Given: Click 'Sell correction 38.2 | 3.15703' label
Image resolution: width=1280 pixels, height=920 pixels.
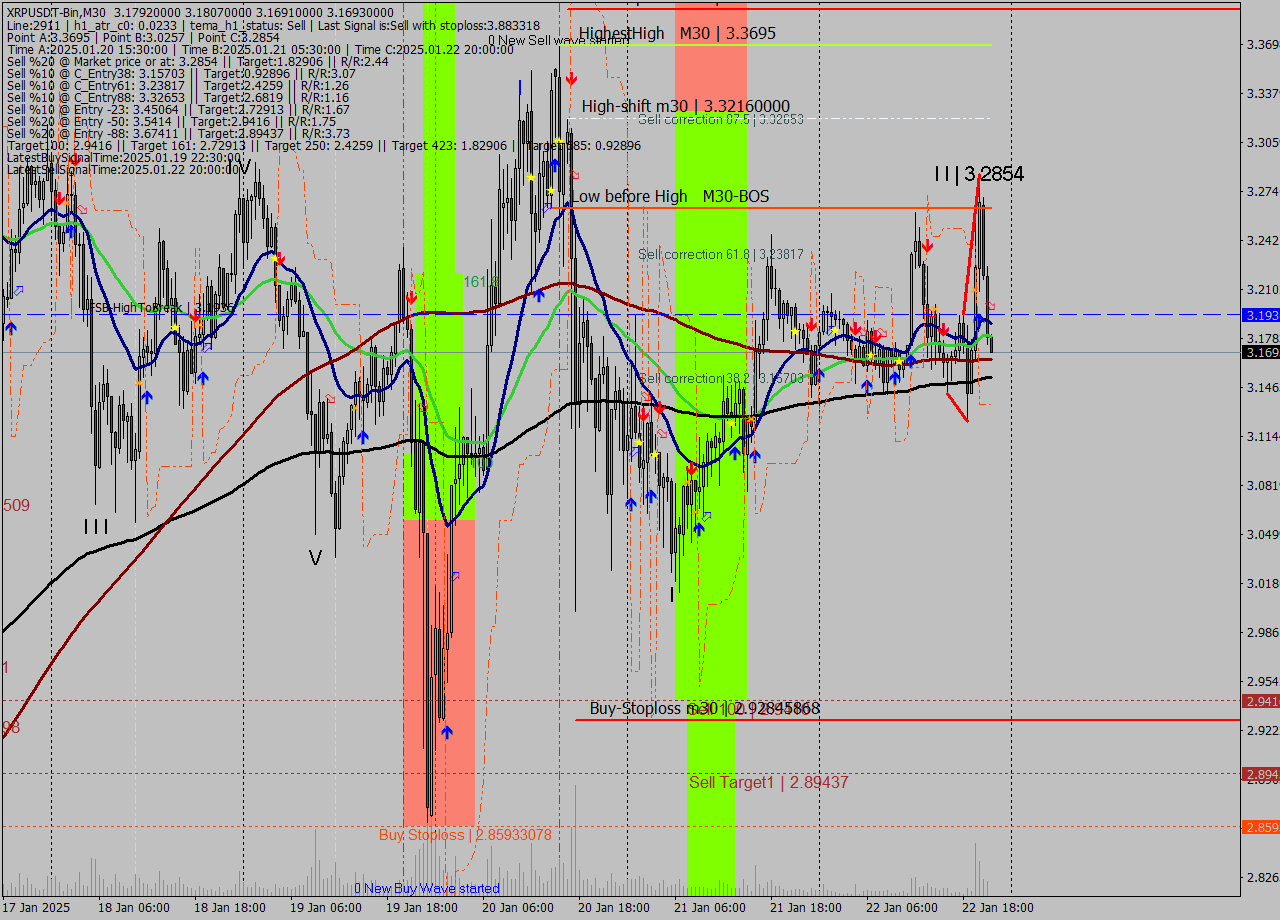Looking at the screenshot, I should 721,379.
